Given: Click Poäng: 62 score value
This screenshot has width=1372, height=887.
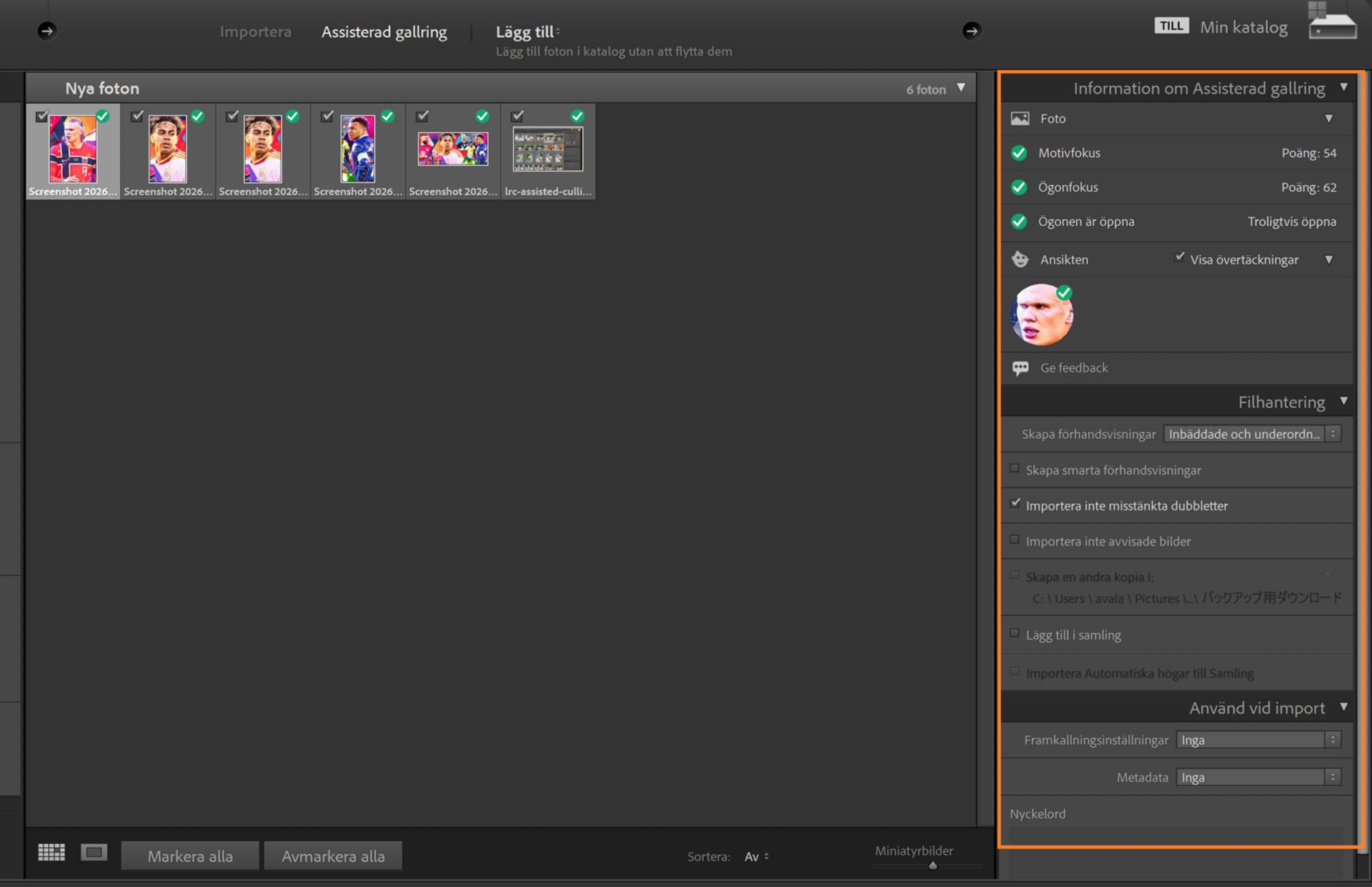Looking at the screenshot, I should click(1309, 187).
